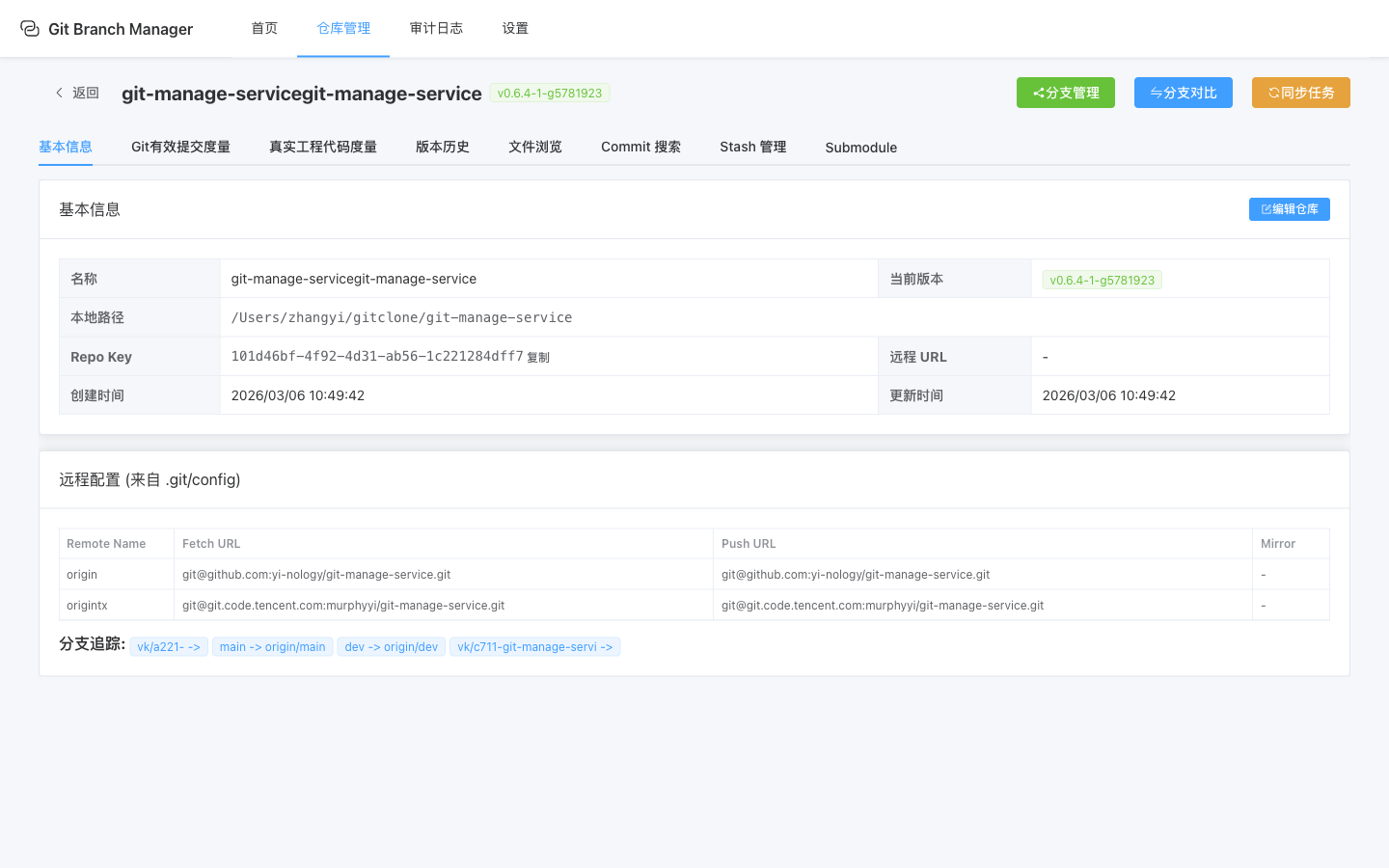Open branch comparison with 分支对比 button

[x=1183, y=93]
